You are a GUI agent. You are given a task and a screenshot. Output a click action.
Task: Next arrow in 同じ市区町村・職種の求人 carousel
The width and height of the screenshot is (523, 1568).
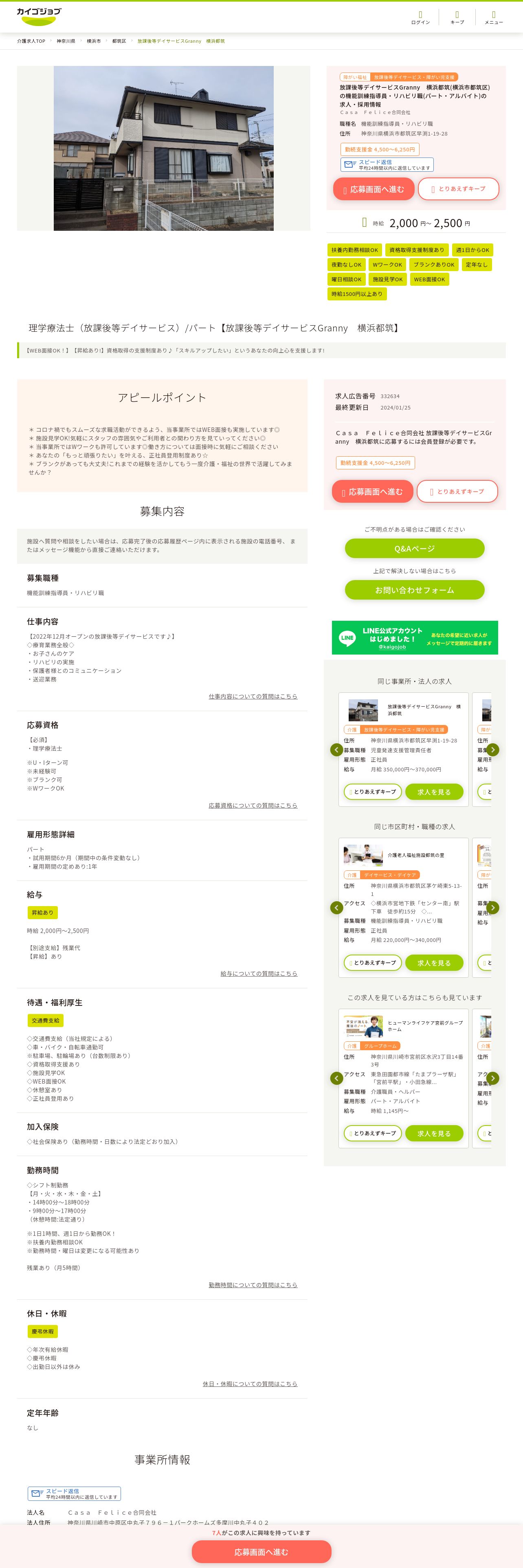(x=493, y=908)
